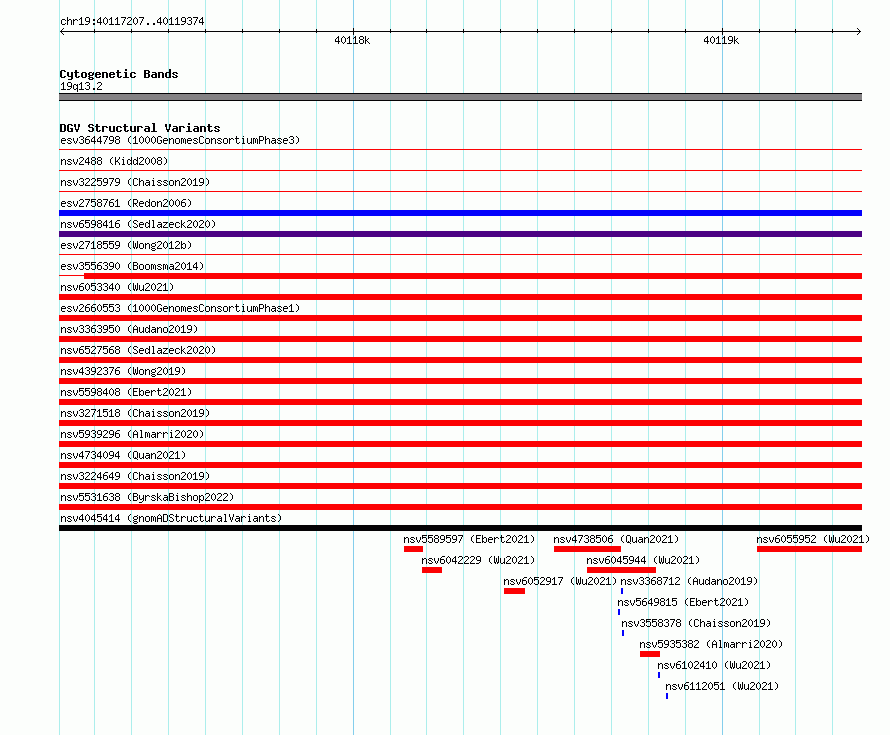Click the black nsv4045414 gnomAD bar
The width and height of the screenshot is (890, 735).
tap(460, 528)
